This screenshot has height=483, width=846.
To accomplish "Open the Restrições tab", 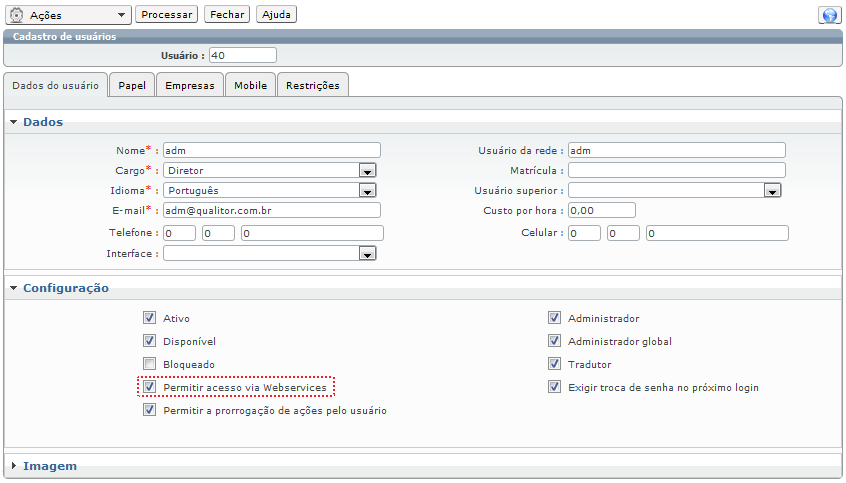I will (312, 86).
